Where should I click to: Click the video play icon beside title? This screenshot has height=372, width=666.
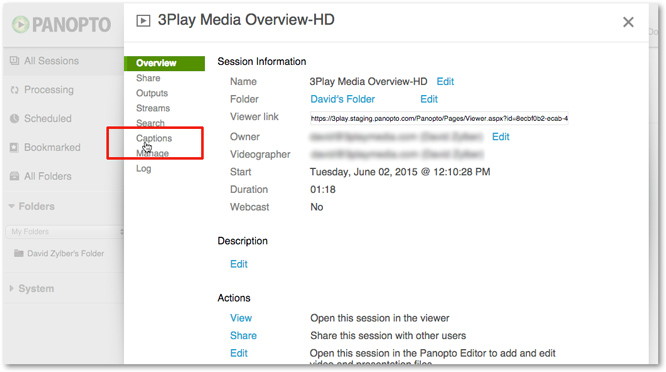pyautogui.click(x=143, y=20)
